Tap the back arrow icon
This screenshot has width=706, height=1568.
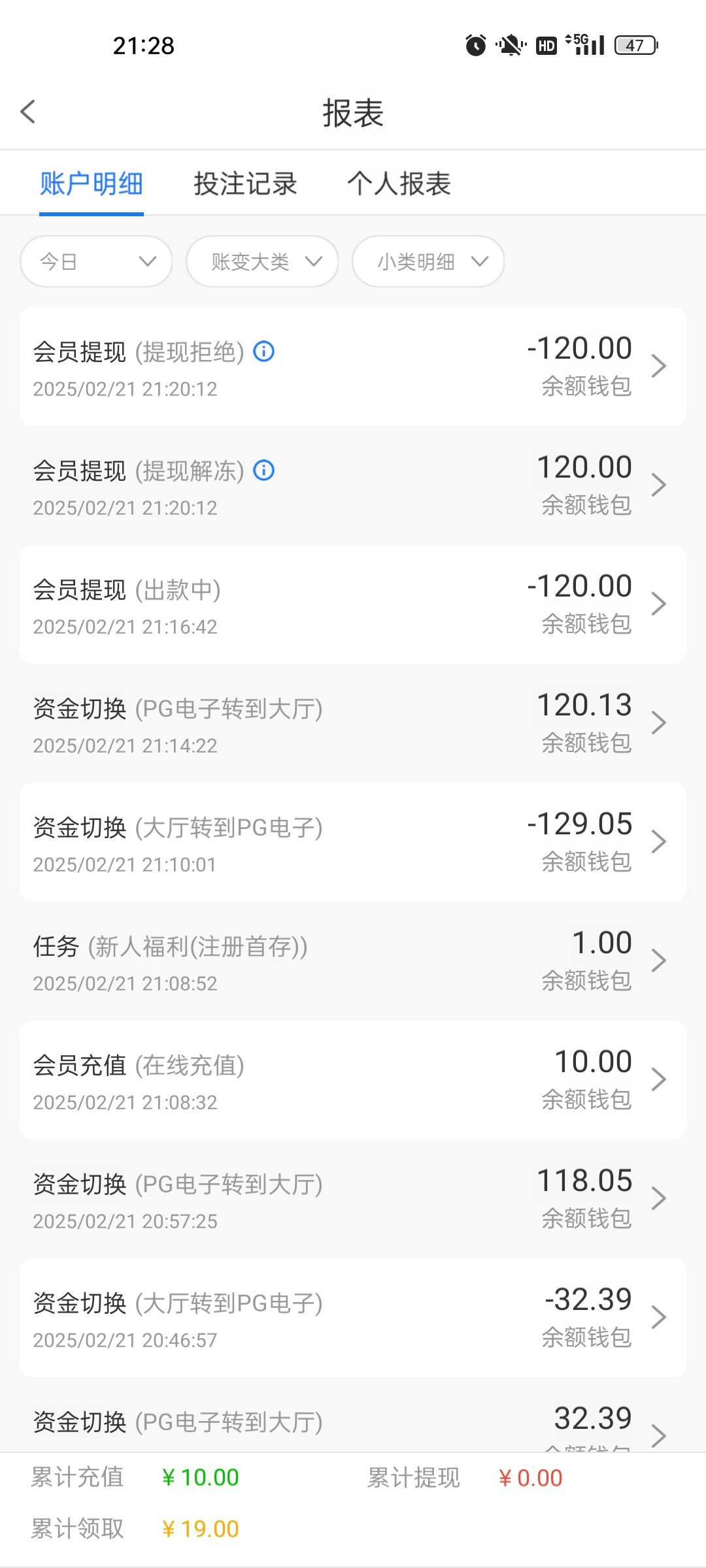(28, 112)
